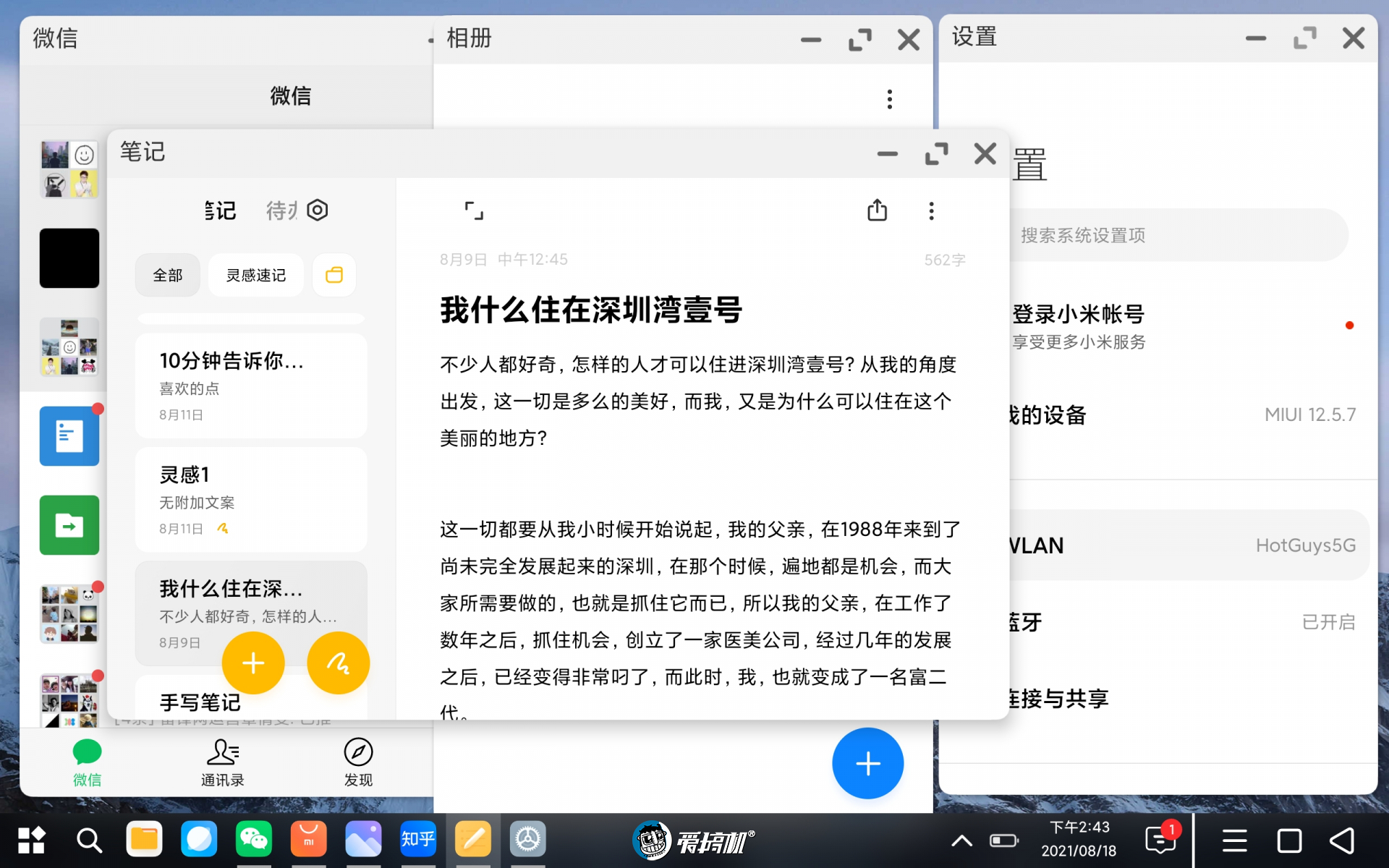Image resolution: width=1389 pixels, height=868 pixels.
Task: Open the three-dot menu in the note editor
Action: (931, 210)
